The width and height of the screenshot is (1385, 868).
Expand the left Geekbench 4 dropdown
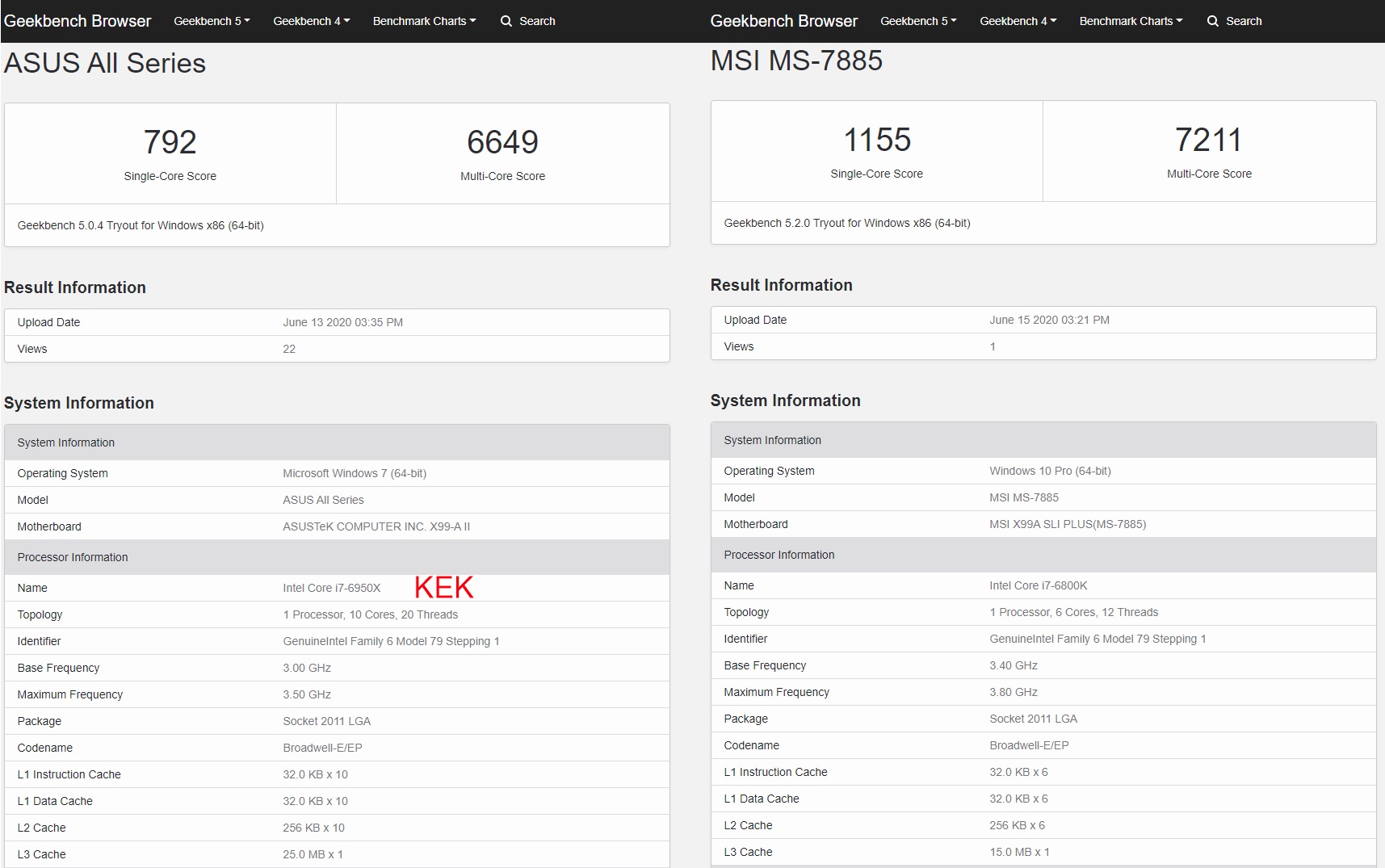(311, 21)
